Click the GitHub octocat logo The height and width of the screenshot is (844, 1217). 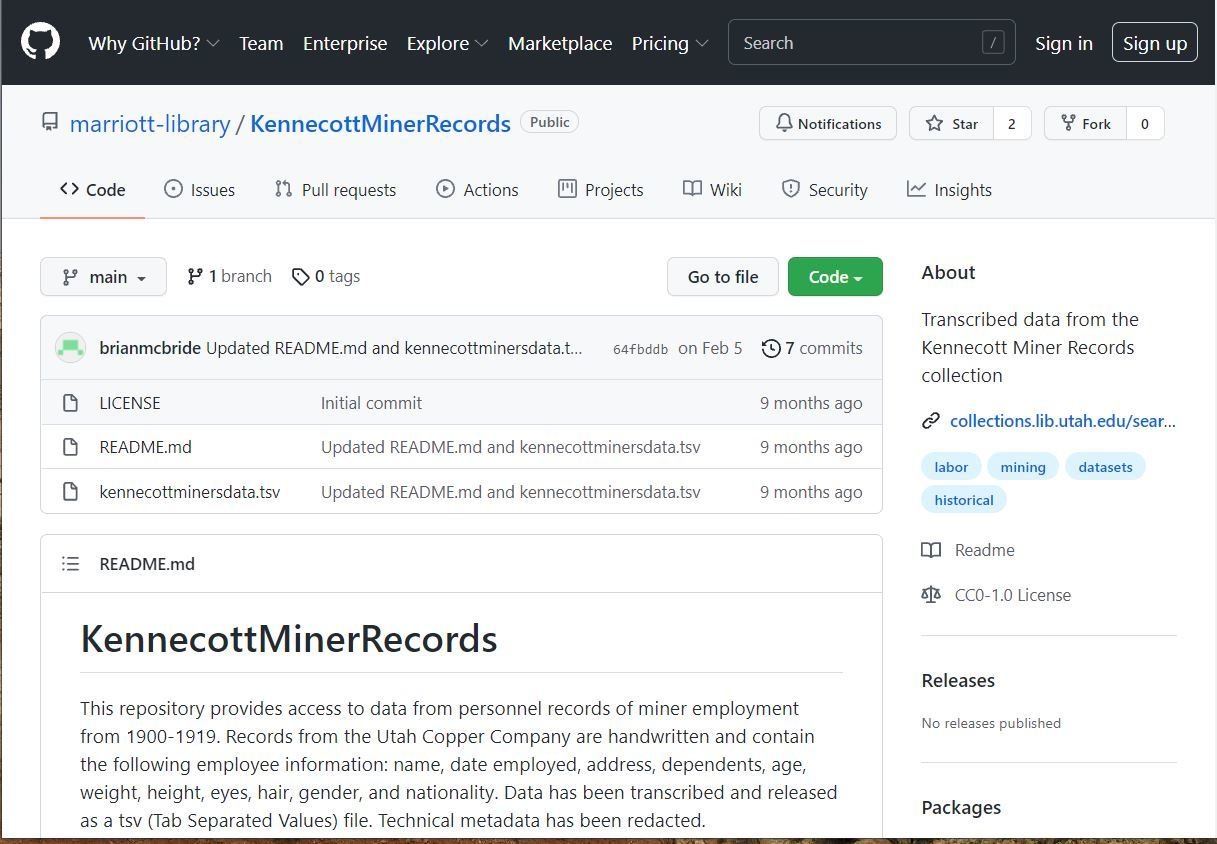[40, 43]
